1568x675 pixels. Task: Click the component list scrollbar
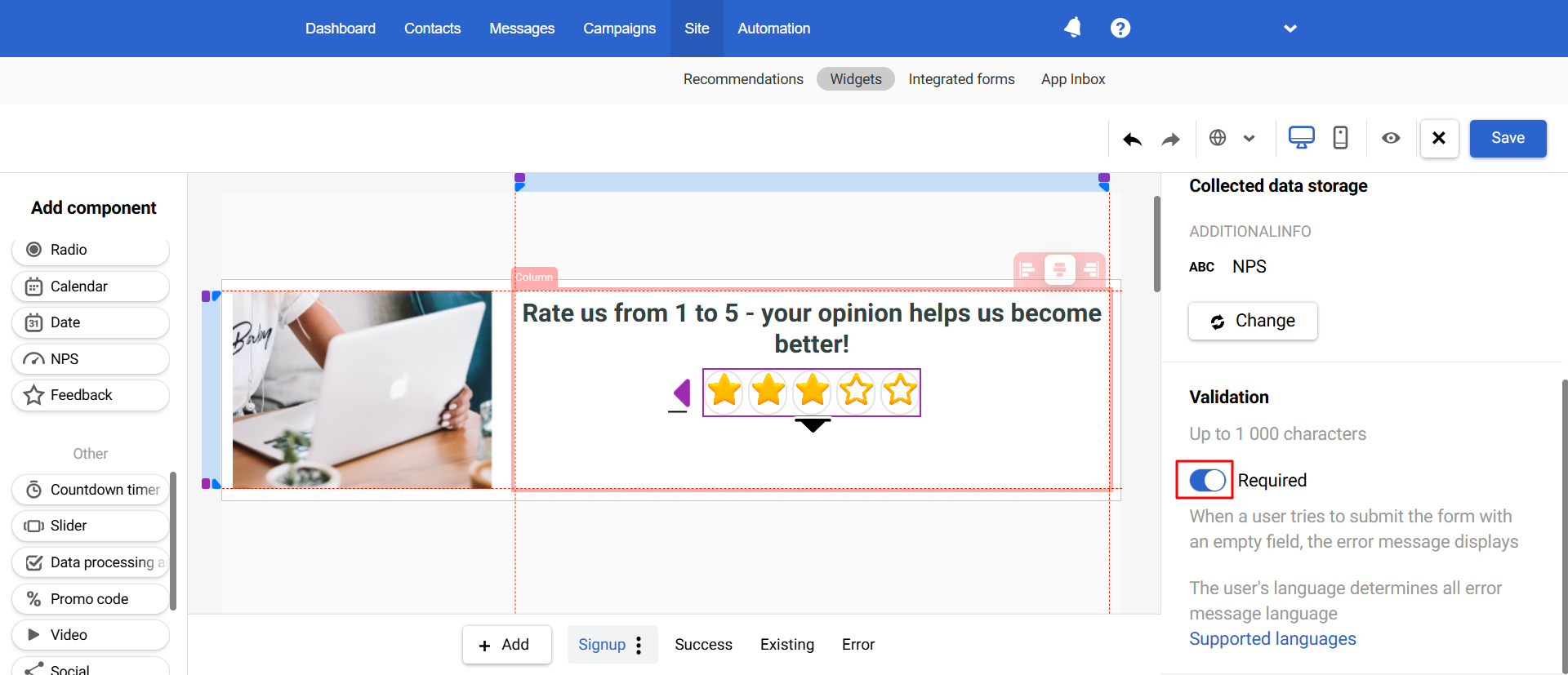(173, 540)
